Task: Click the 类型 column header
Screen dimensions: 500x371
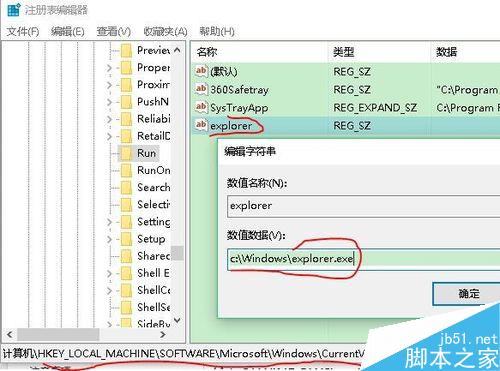Action: (x=344, y=52)
